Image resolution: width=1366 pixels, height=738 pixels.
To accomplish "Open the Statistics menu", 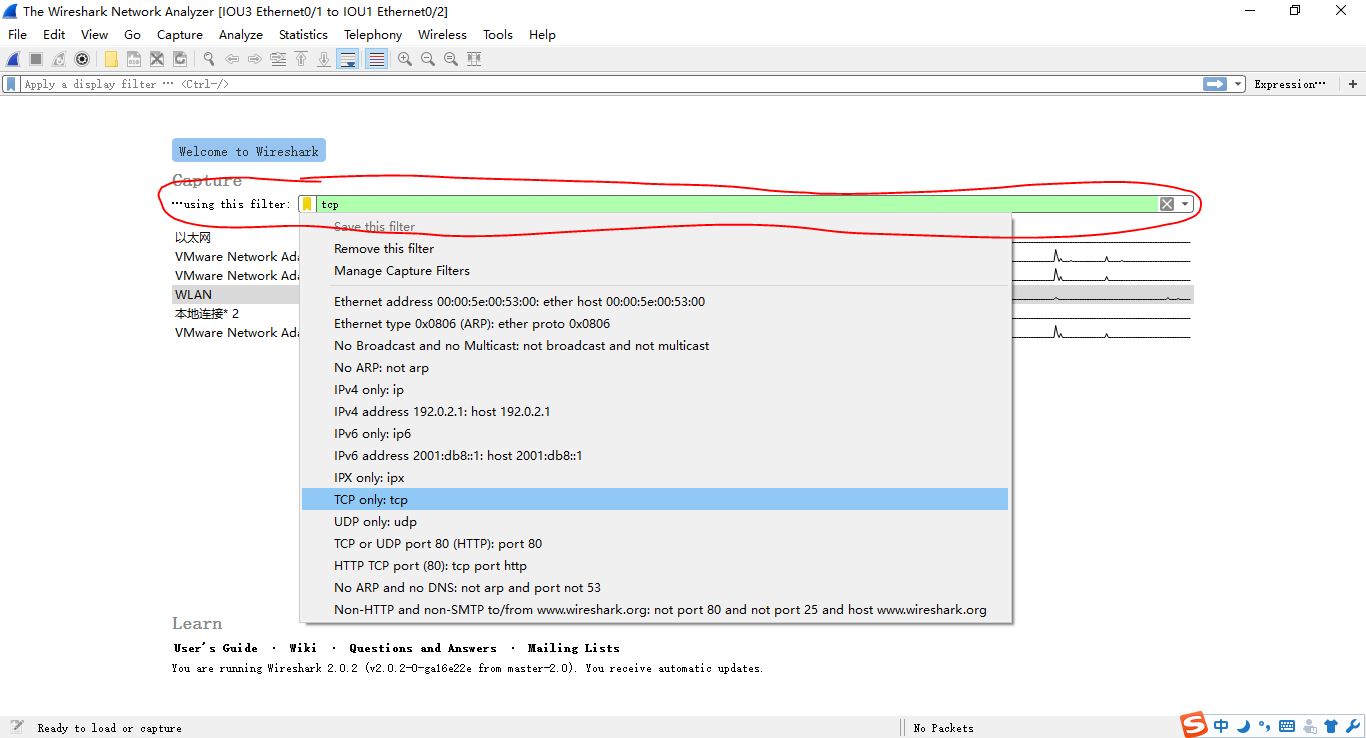I will [x=303, y=34].
